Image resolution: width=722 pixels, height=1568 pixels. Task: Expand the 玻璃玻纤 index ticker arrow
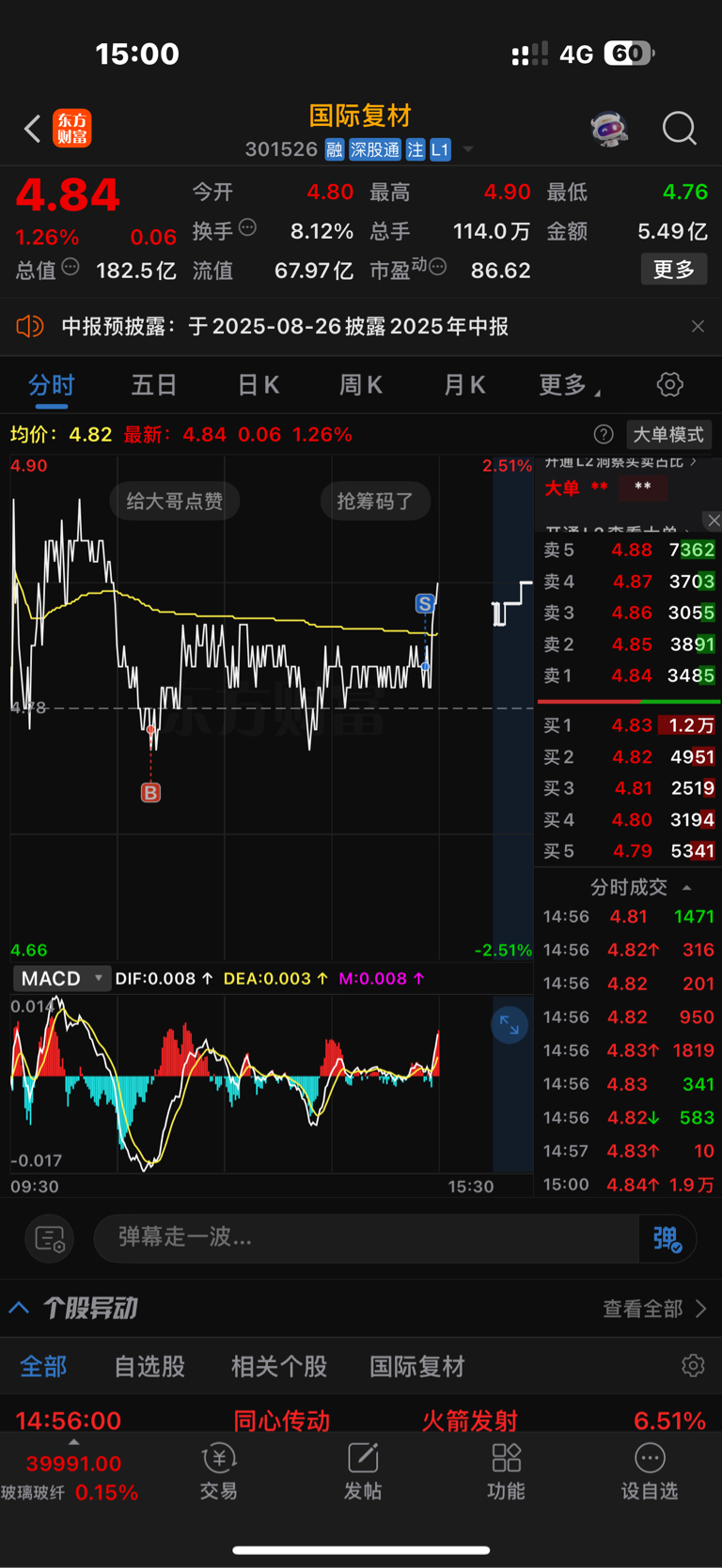pos(74,1442)
